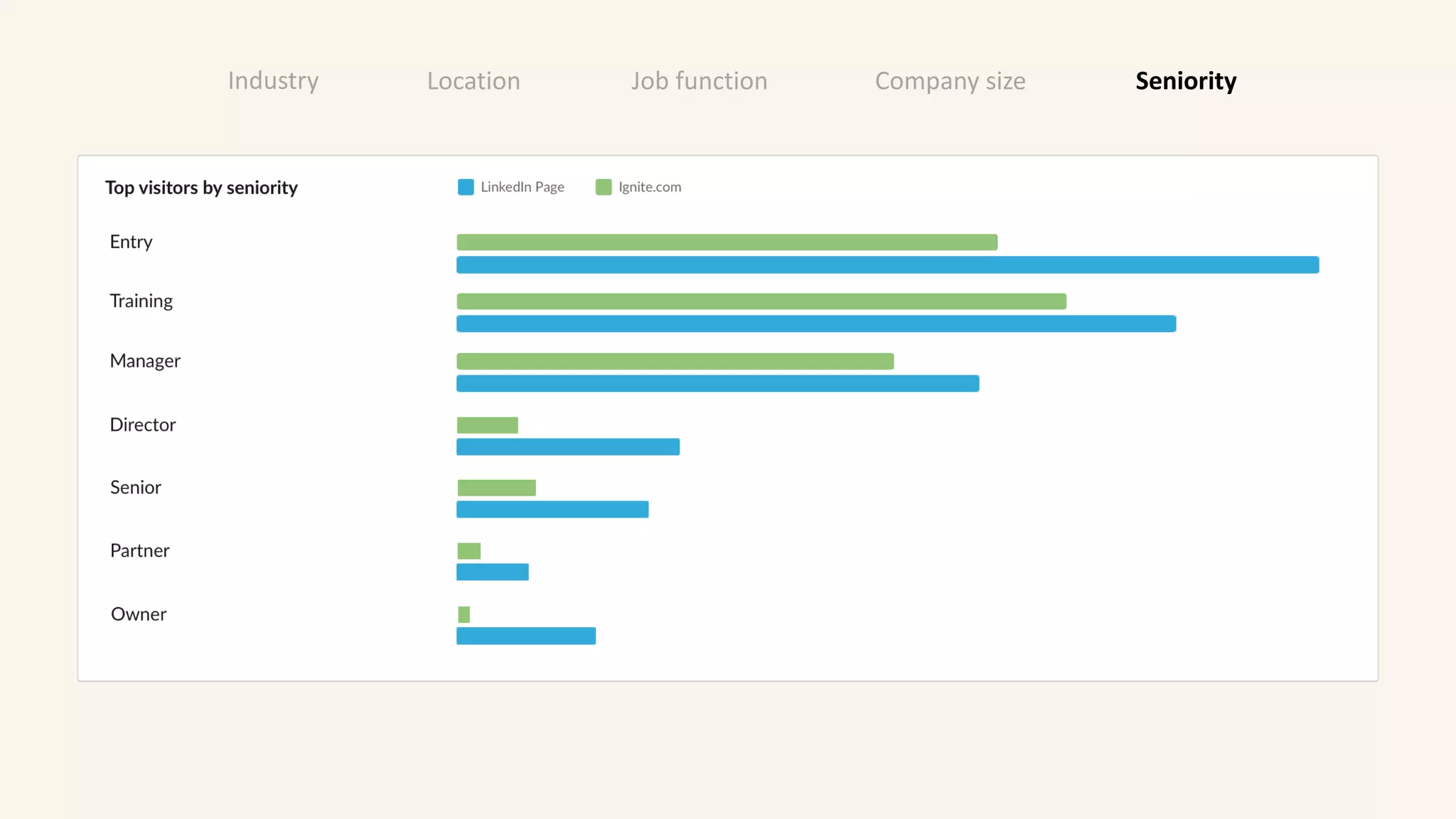Screen dimensions: 1456x819
Task: Click the Ignite.com legend label
Action: [x=650, y=187]
